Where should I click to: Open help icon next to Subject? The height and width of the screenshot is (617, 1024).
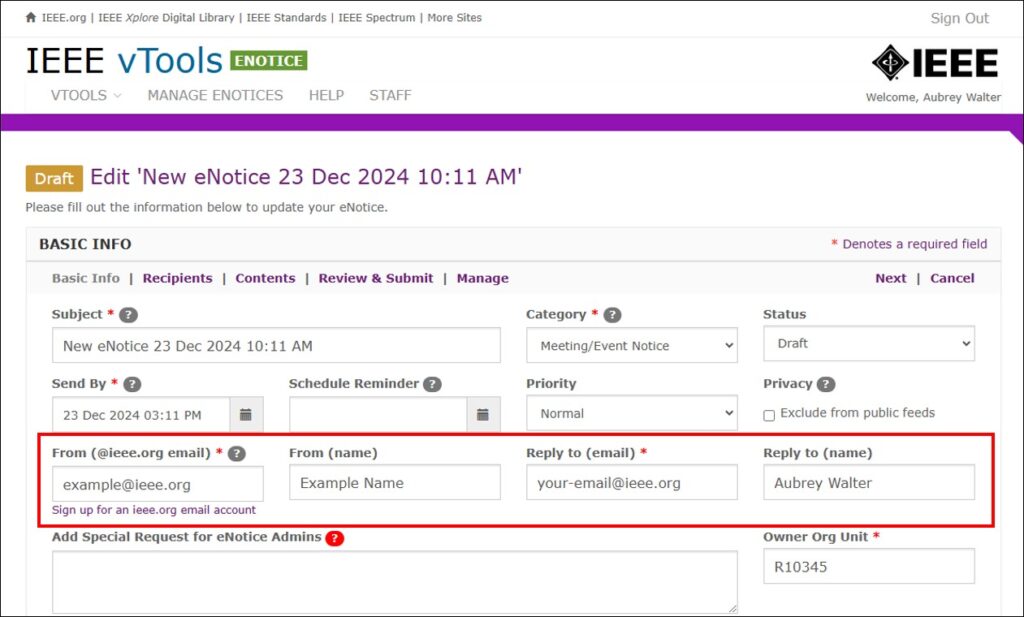129,315
